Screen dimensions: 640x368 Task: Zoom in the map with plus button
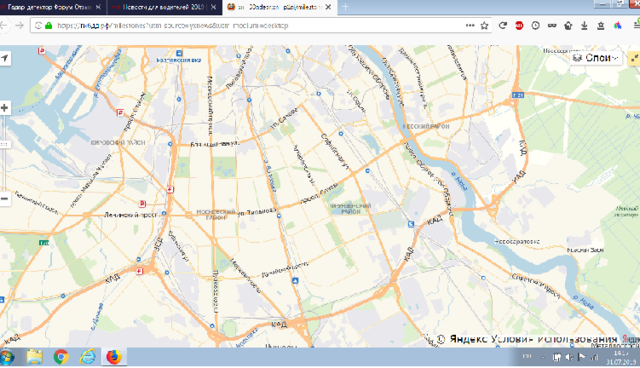[x=4, y=108]
